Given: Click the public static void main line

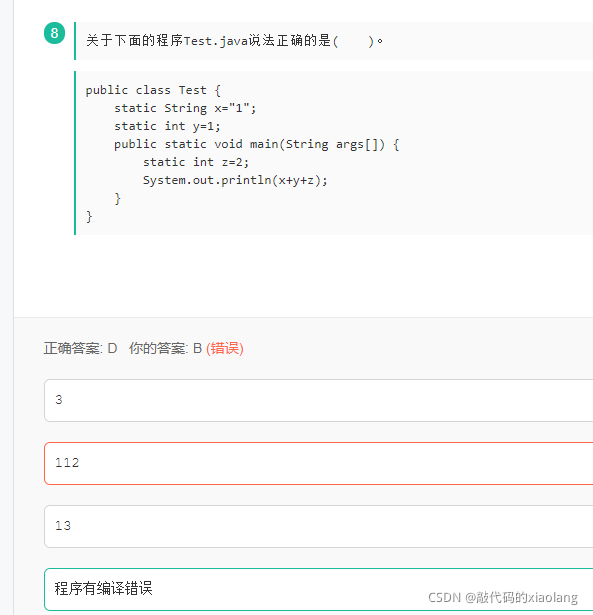Looking at the screenshot, I should [257, 145].
